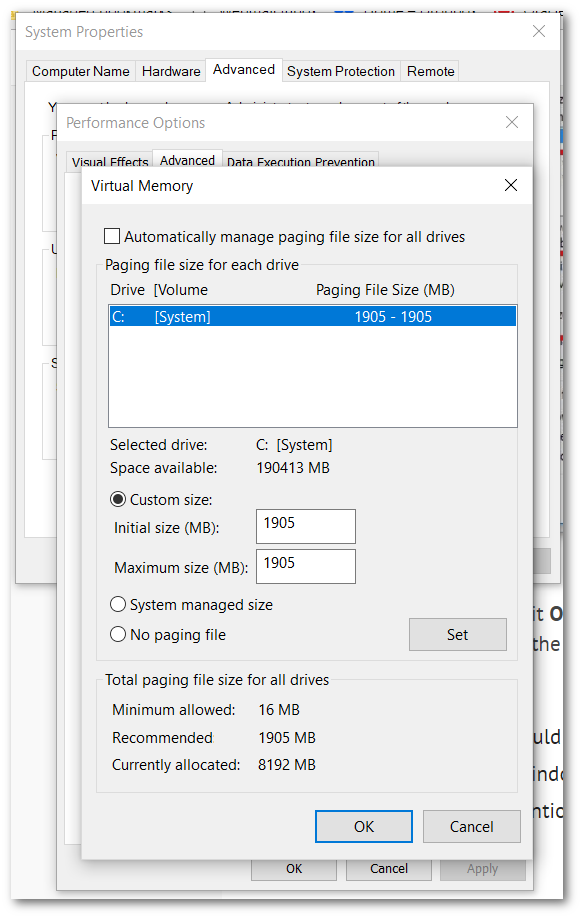Close the Performance Options window
This screenshot has width=582, height=918.
[512, 122]
